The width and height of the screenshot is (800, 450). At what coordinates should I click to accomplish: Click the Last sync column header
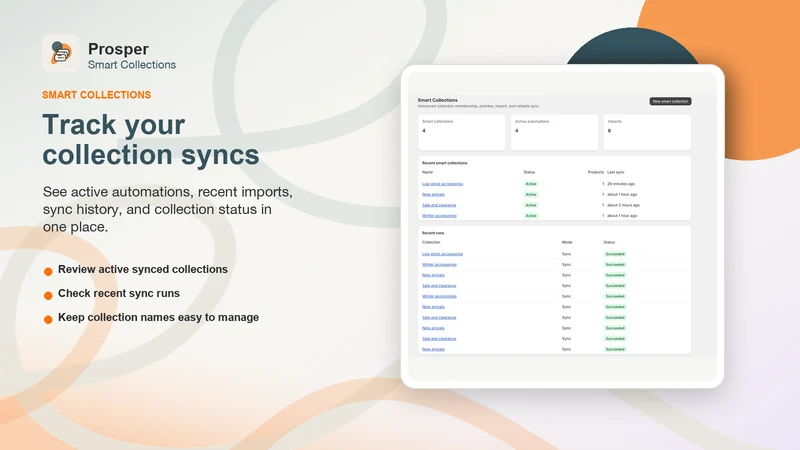[x=616, y=172]
